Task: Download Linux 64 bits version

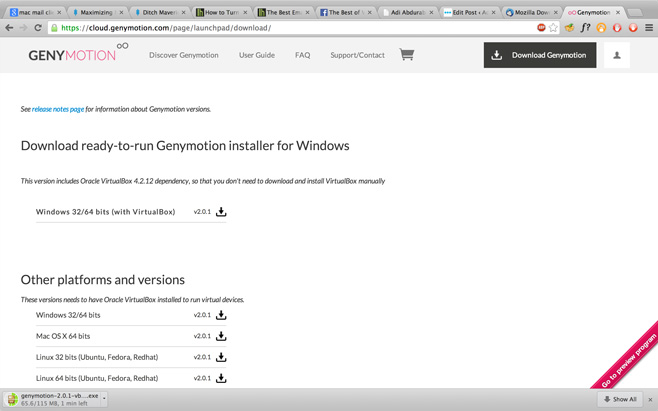Action: pos(221,378)
